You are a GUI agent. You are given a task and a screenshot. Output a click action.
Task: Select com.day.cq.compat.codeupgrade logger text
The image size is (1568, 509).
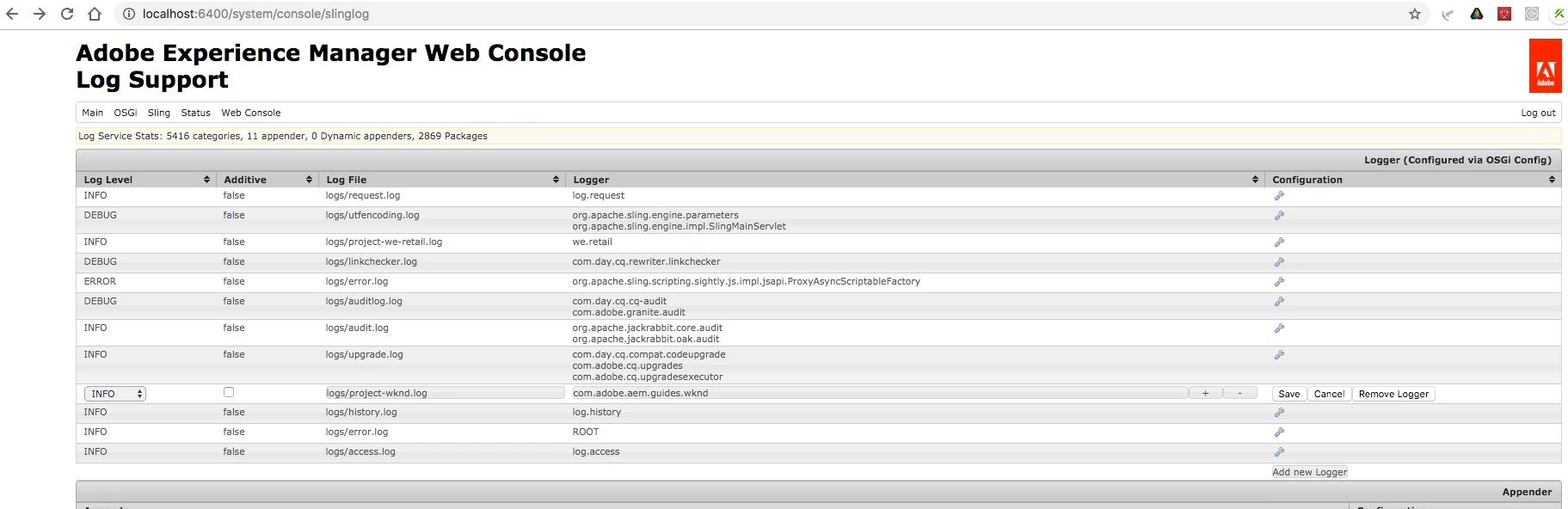649,355
